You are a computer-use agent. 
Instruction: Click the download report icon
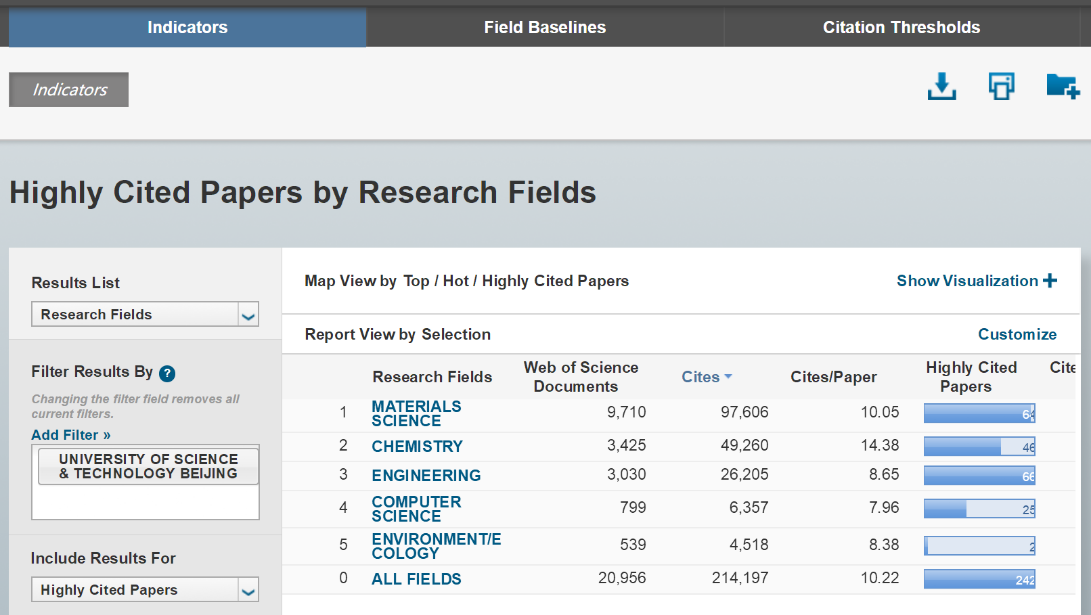[x=941, y=87]
